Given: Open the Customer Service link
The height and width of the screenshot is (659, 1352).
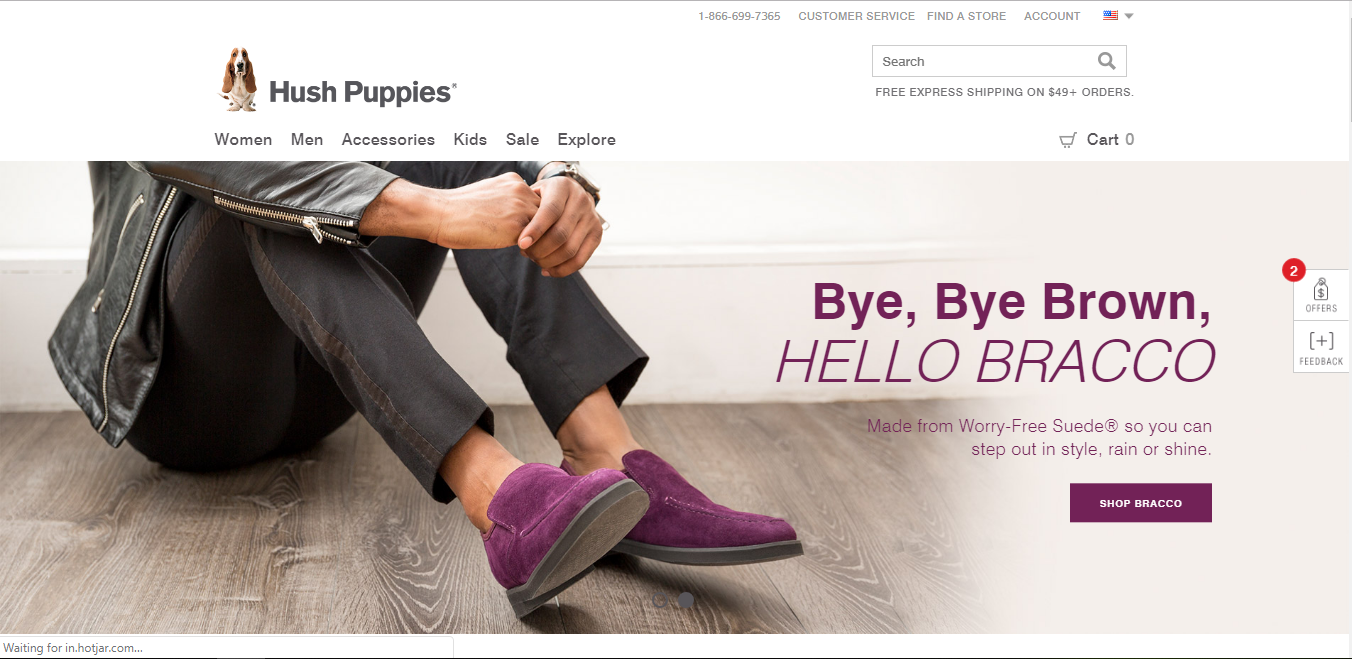Looking at the screenshot, I should (857, 16).
